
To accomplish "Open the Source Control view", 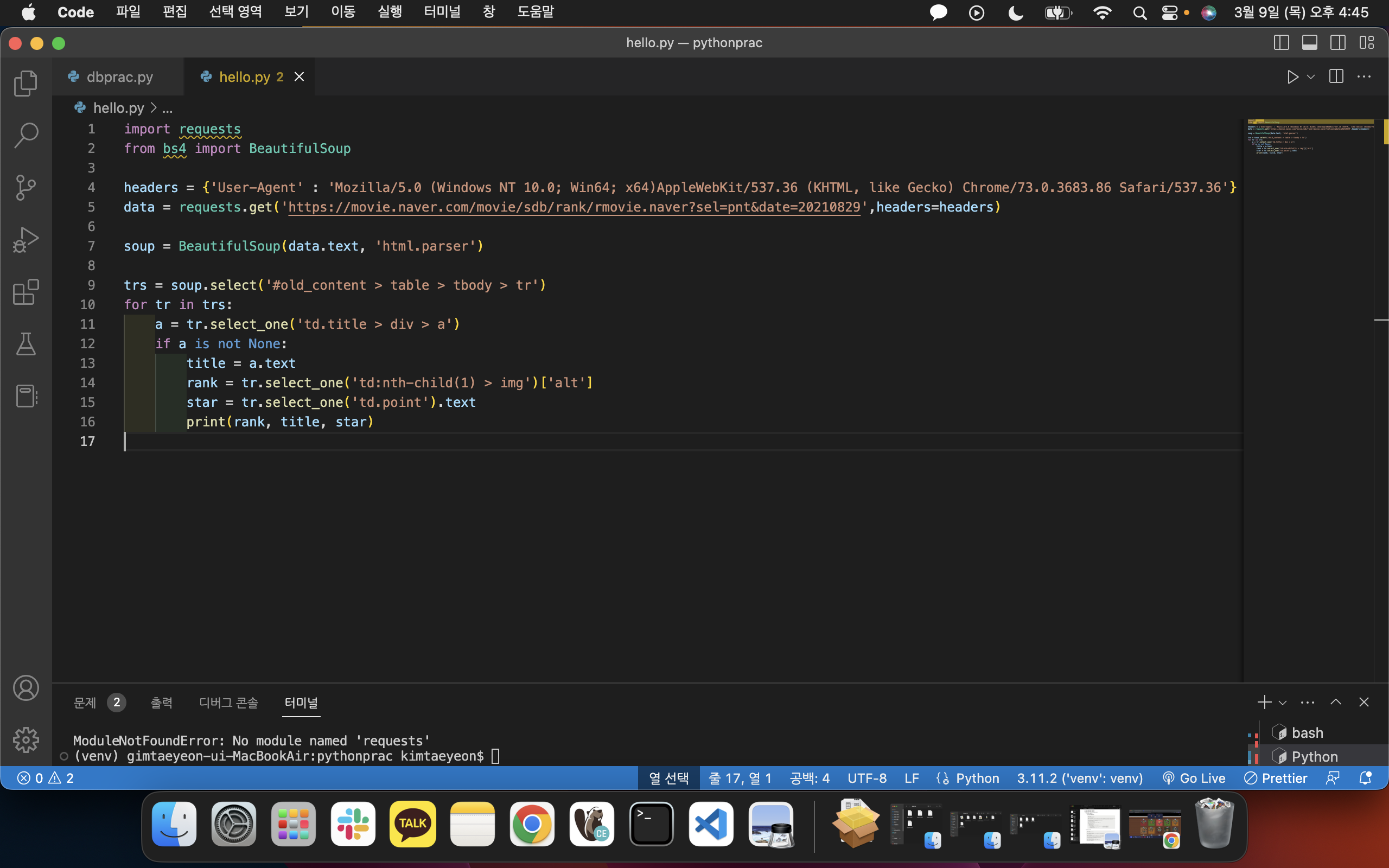I will pyautogui.click(x=26, y=188).
